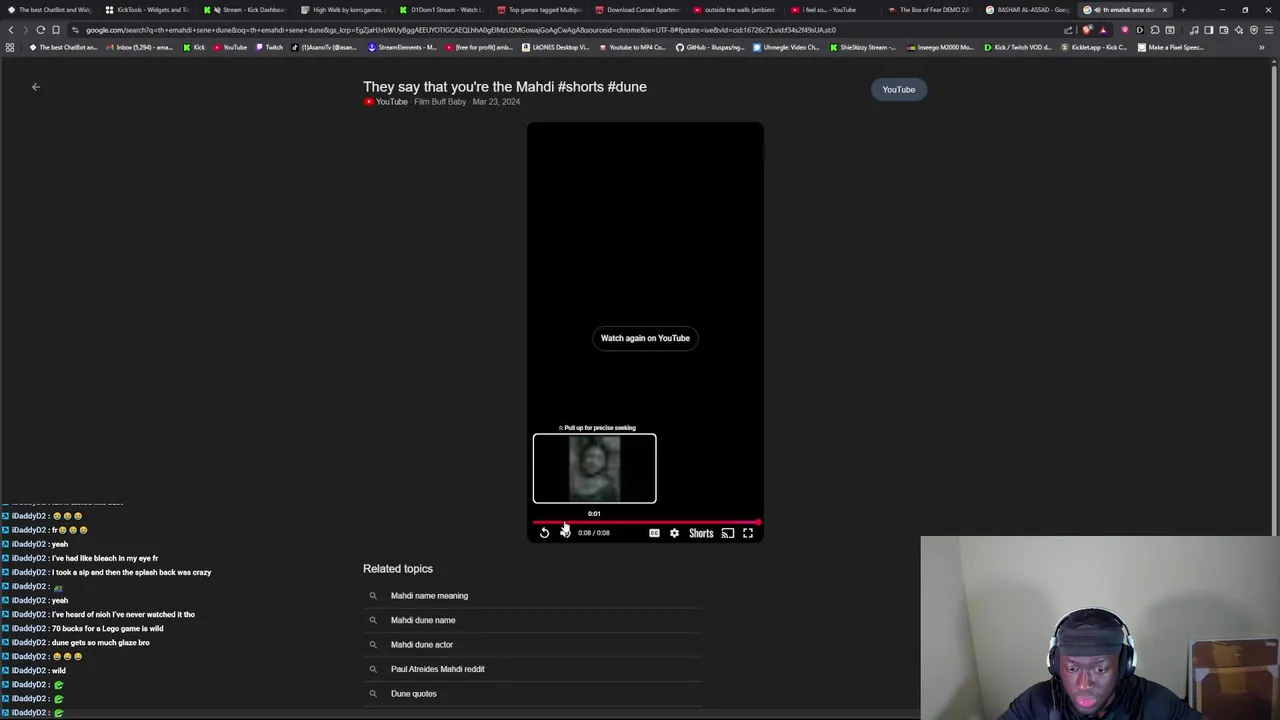1280x720 pixels.
Task: Open the Twitch bookmark
Action: (268, 47)
